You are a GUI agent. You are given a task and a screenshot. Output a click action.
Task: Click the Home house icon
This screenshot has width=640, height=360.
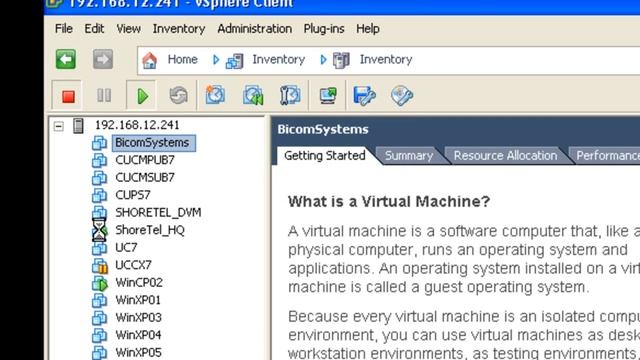150,60
